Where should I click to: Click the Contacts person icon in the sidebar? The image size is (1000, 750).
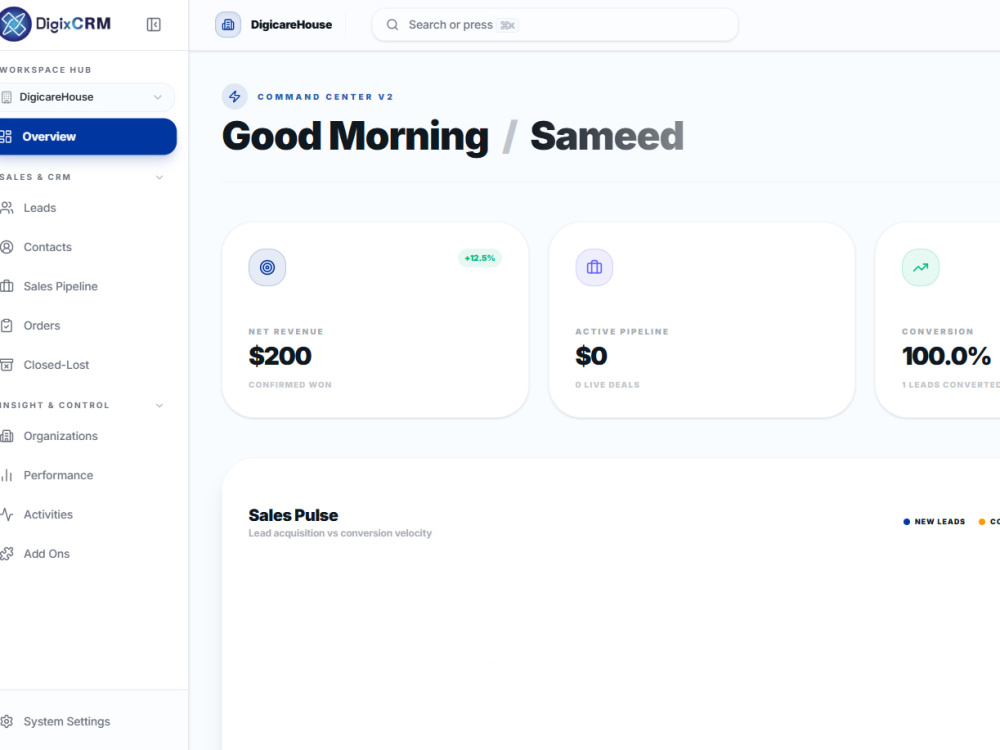tap(6, 247)
